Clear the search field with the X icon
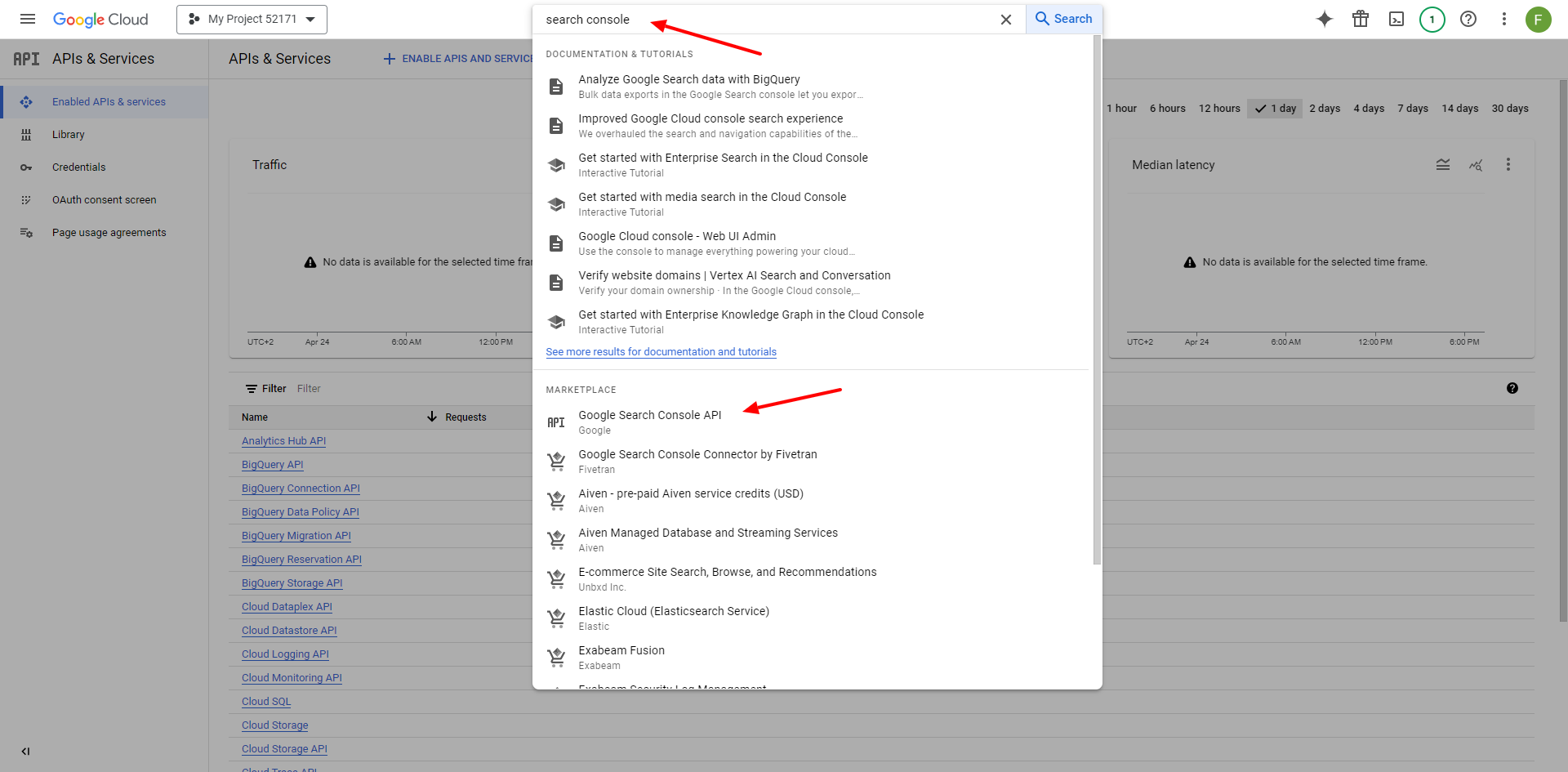 coord(1006,20)
